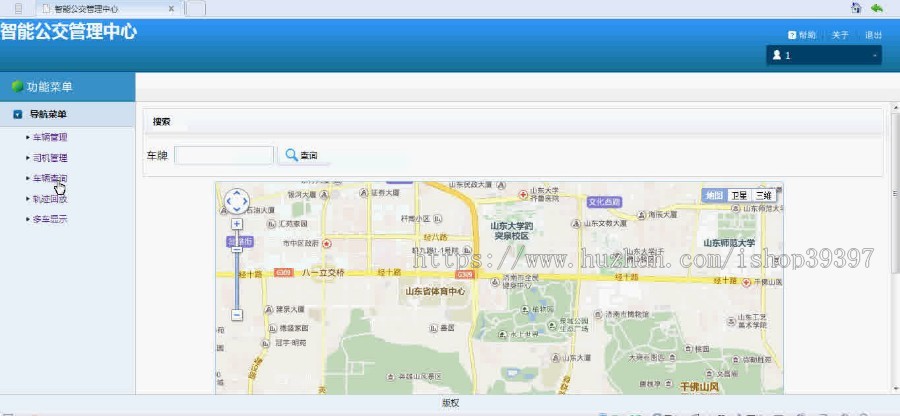The height and width of the screenshot is (416, 900).
Task: Click the leftmost browser sidebar icon
Action: coord(18,9)
